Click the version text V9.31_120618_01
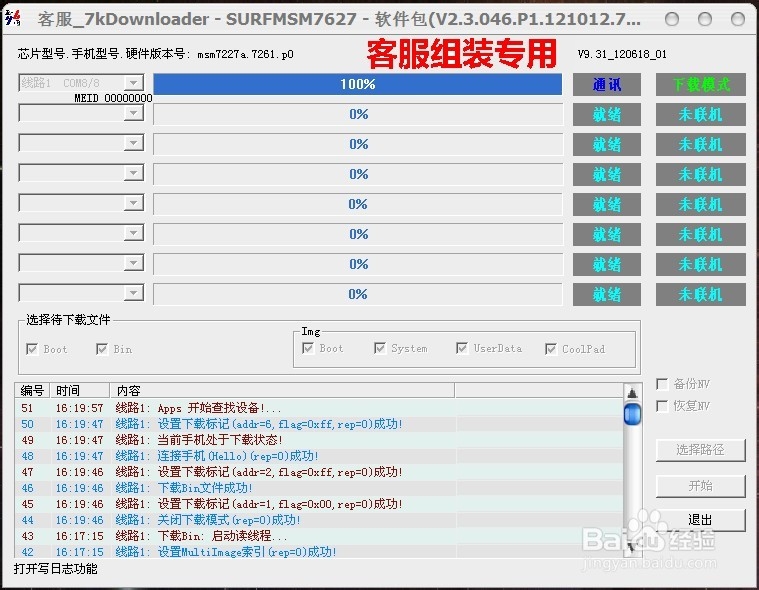This screenshot has height=590, width=759. pos(622,54)
